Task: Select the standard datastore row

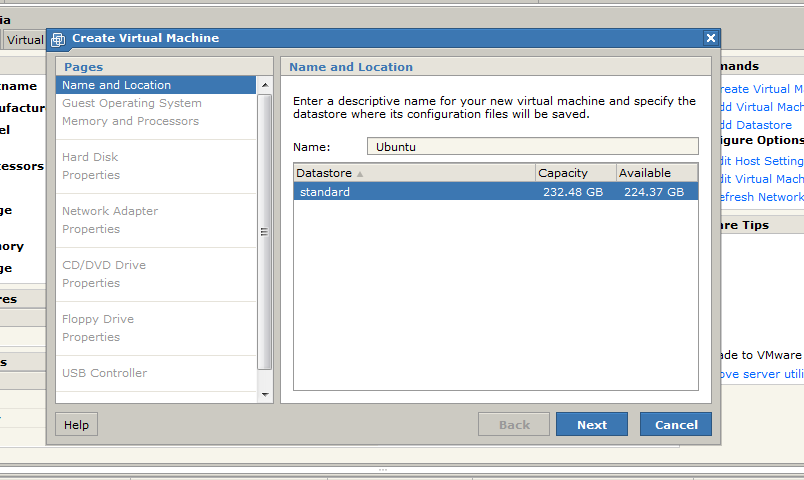Action: pyautogui.click(x=495, y=191)
